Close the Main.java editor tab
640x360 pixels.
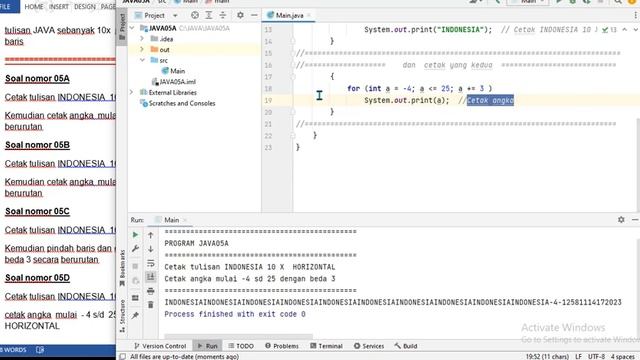point(309,16)
